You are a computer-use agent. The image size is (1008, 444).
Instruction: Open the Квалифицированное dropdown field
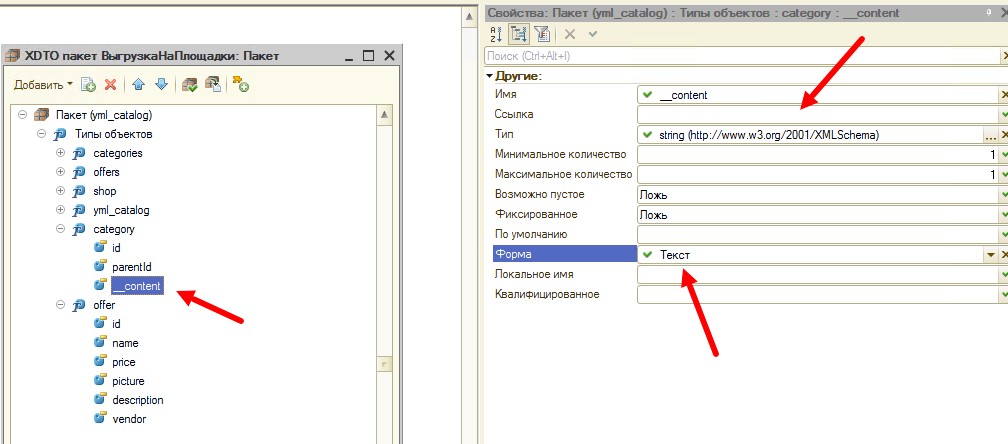pos(817,294)
